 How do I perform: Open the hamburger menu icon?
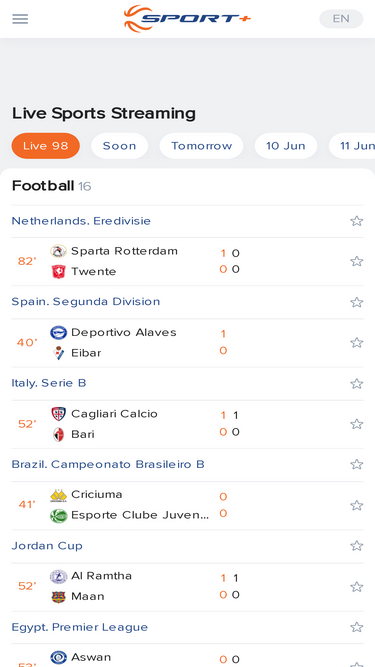pyautogui.click(x=20, y=19)
